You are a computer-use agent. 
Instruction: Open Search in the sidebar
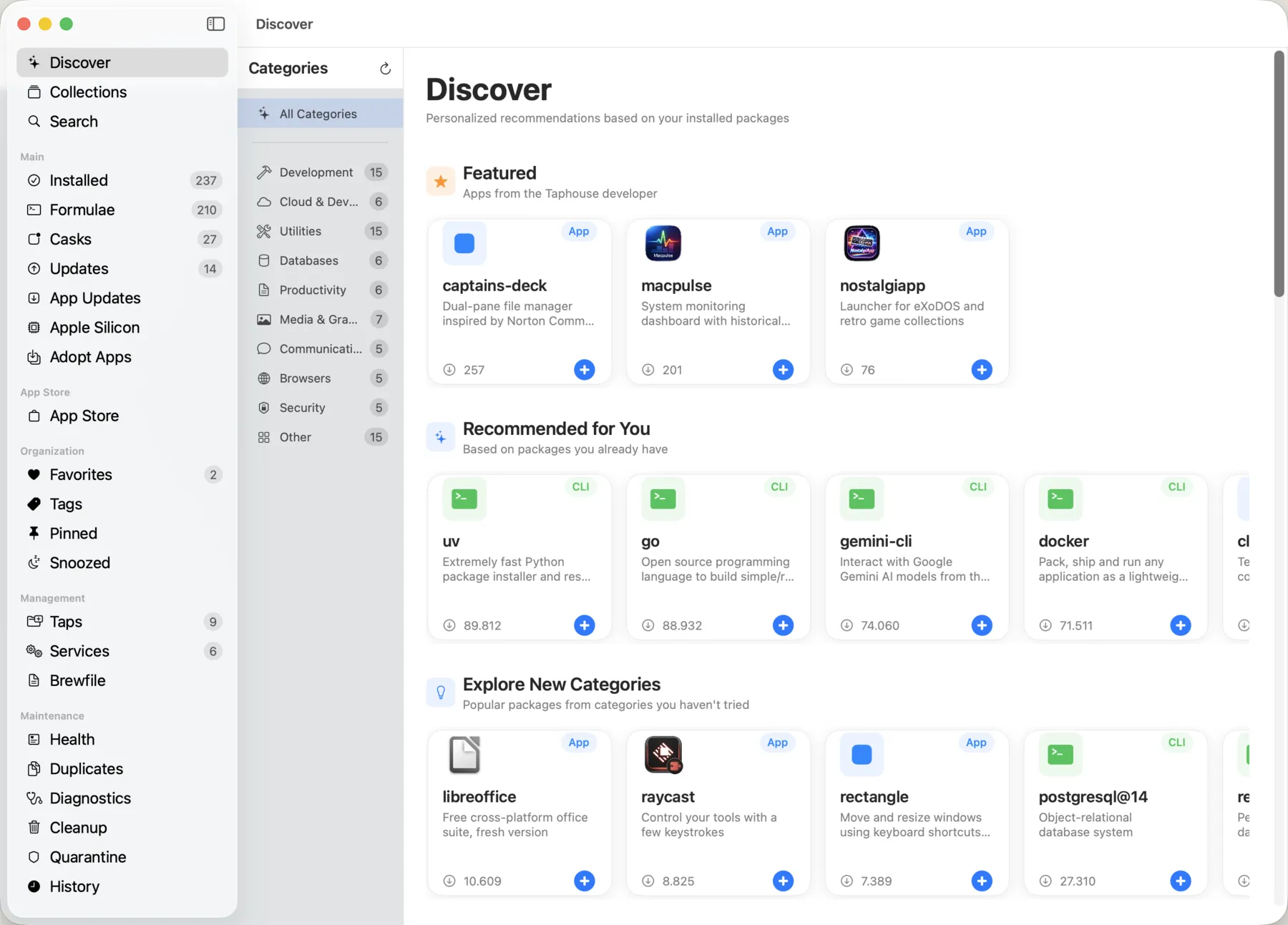click(122, 122)
